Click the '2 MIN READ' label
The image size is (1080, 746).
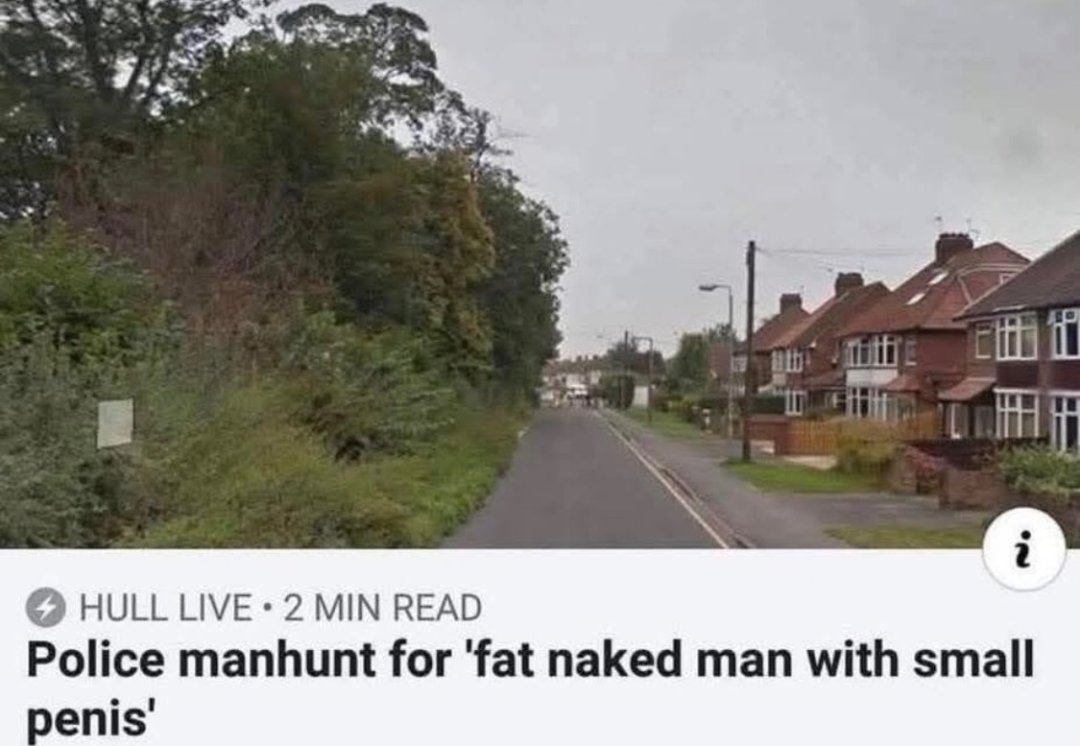[x=383, y=608]
